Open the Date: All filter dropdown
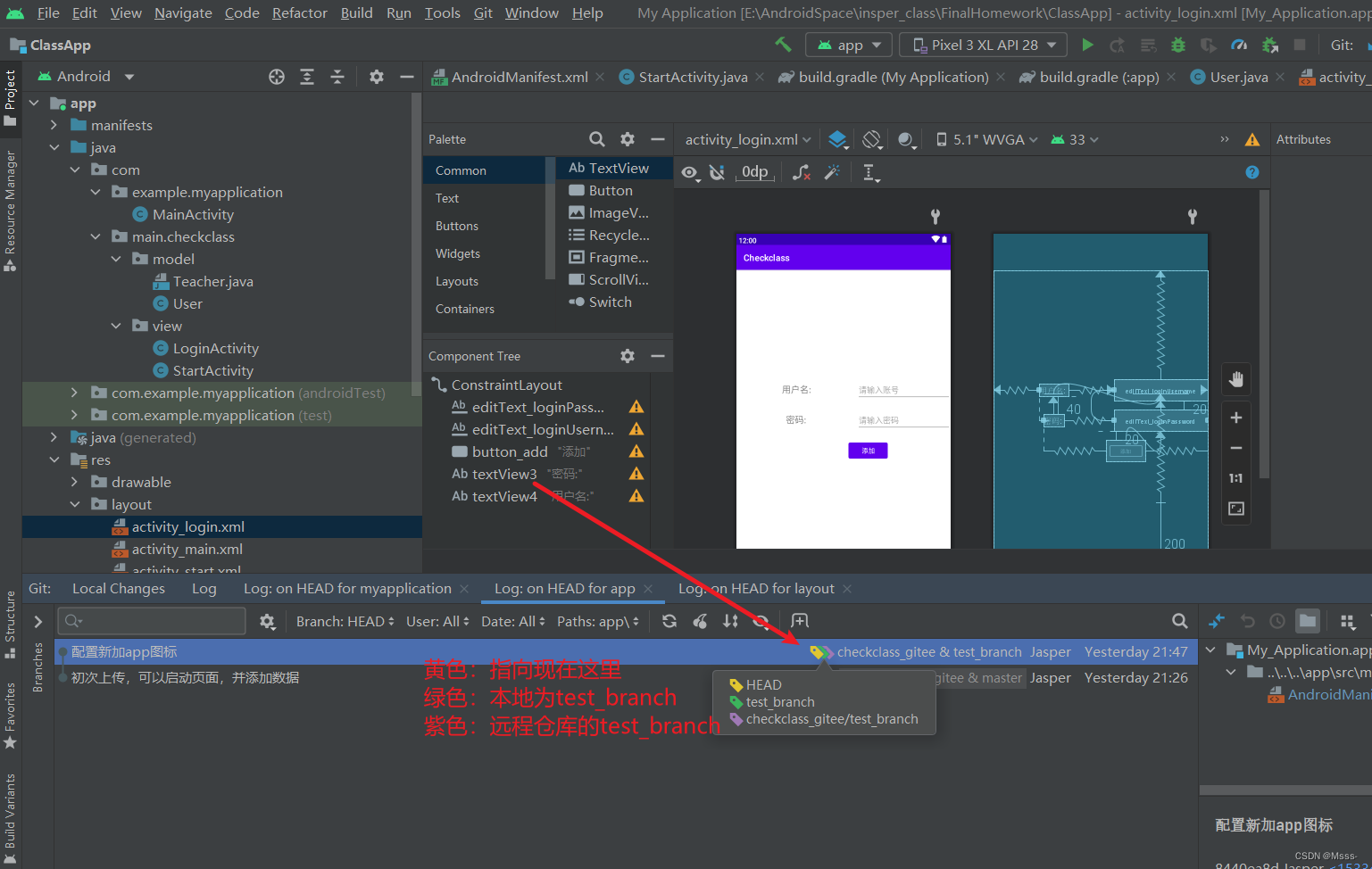The height and width of the screenshot is (869, 1372). [513, 621]
